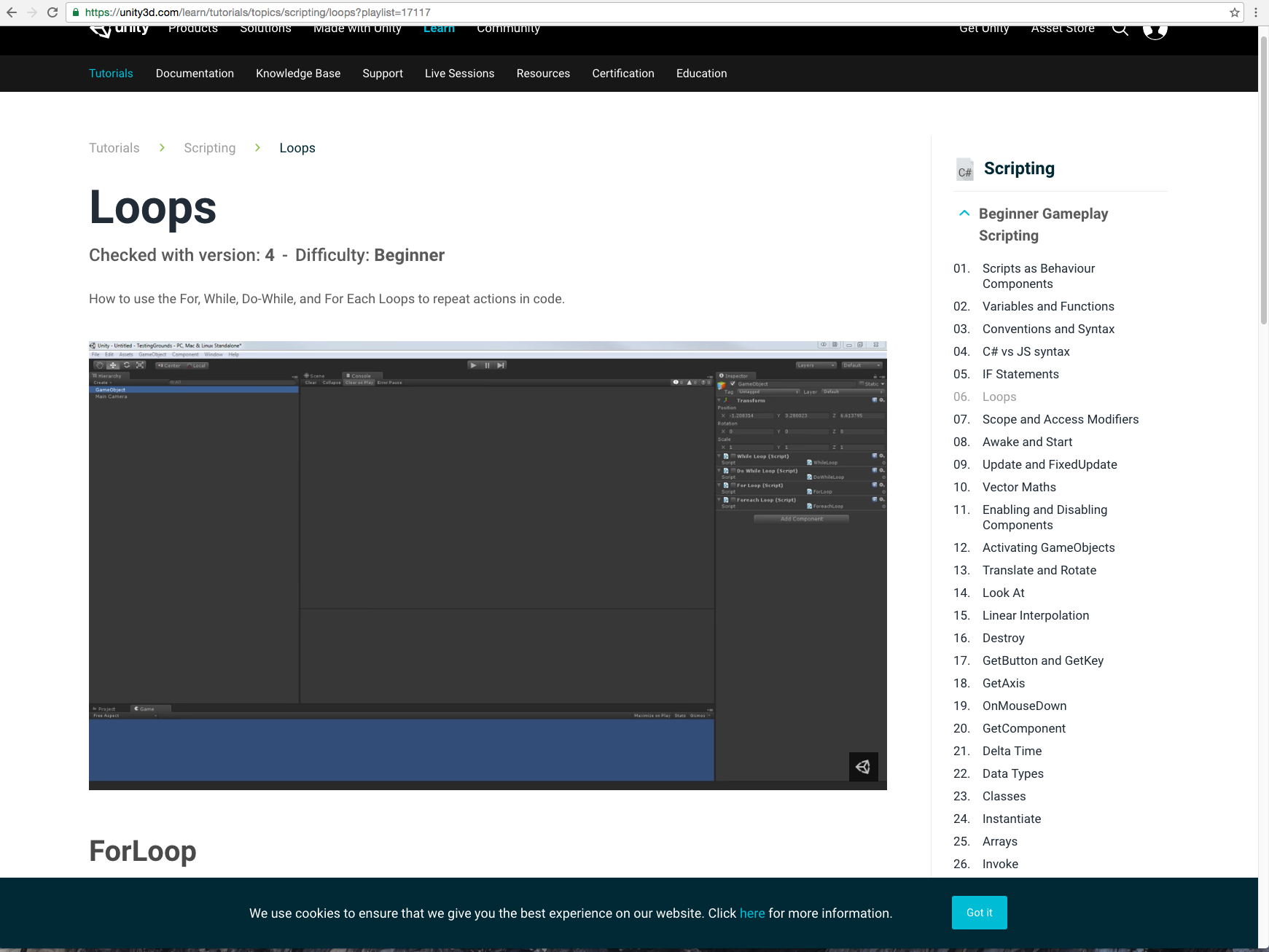Open lesson Enabling and Disabling Components
The width and height of the screenshot is (1269, 952).
1045,518
